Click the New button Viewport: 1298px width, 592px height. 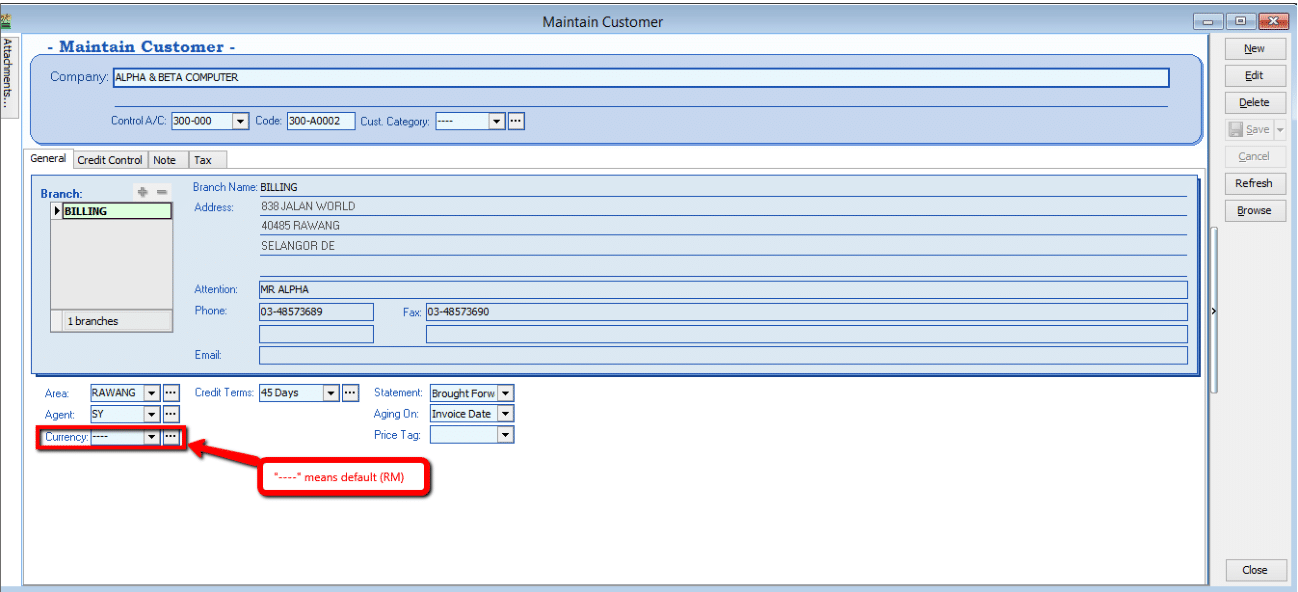click(x=1254, y=48)
